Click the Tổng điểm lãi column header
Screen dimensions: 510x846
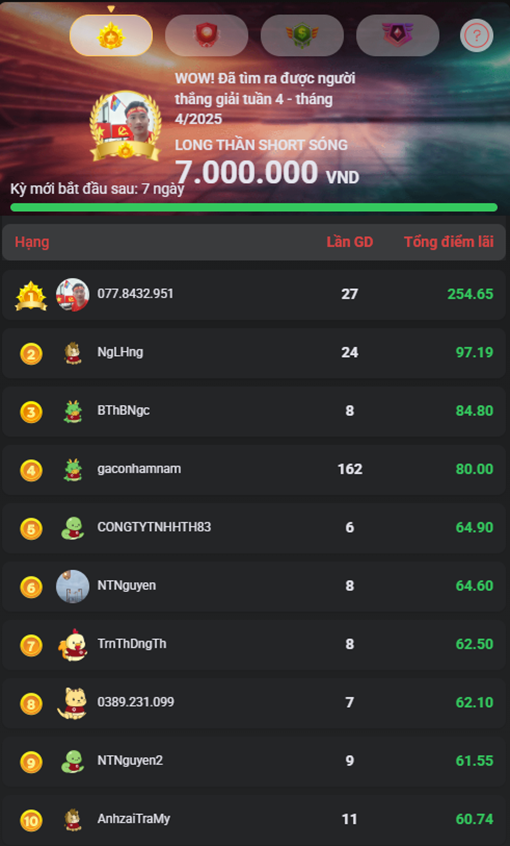pos(449,242)
